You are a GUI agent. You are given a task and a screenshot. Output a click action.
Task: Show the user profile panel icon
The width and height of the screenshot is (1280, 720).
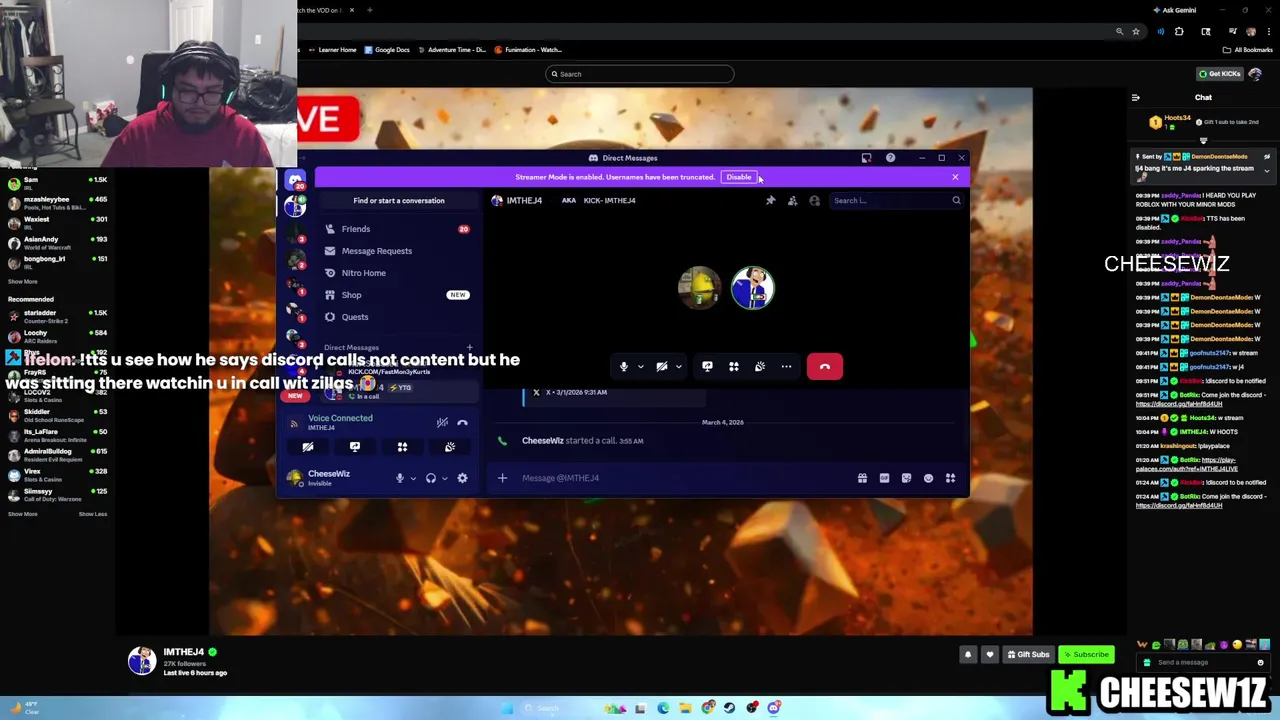[x=814, y=200]
